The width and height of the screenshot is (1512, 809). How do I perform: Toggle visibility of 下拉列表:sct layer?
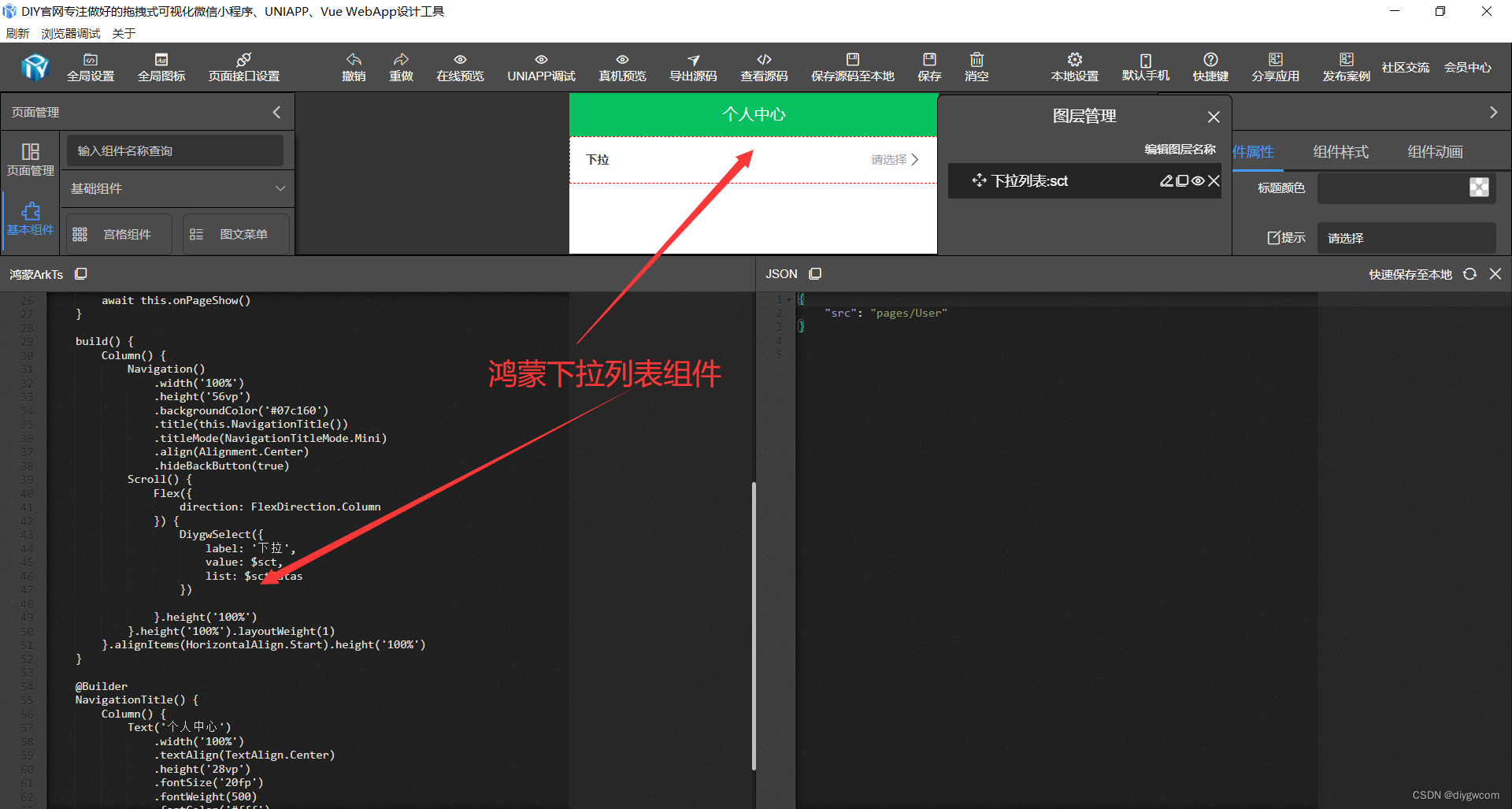(x=1198, y=180)
